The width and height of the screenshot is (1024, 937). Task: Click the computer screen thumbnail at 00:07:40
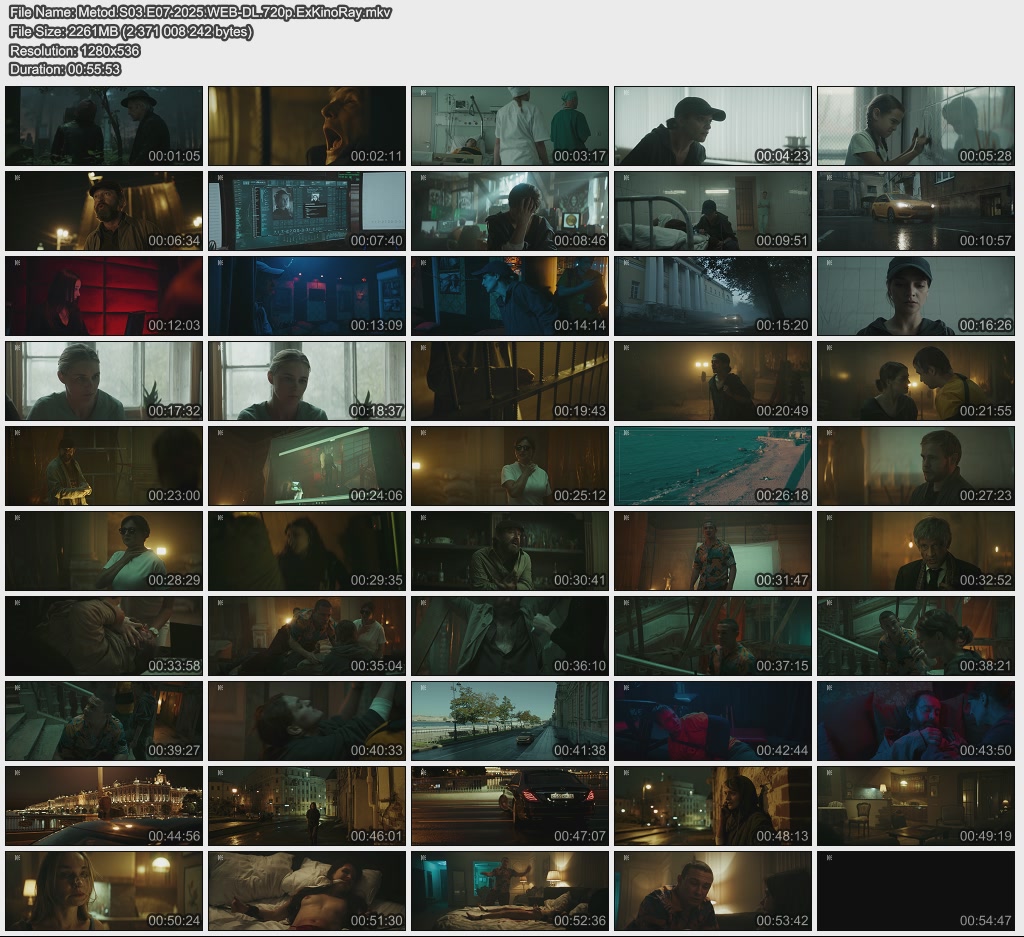307,211
